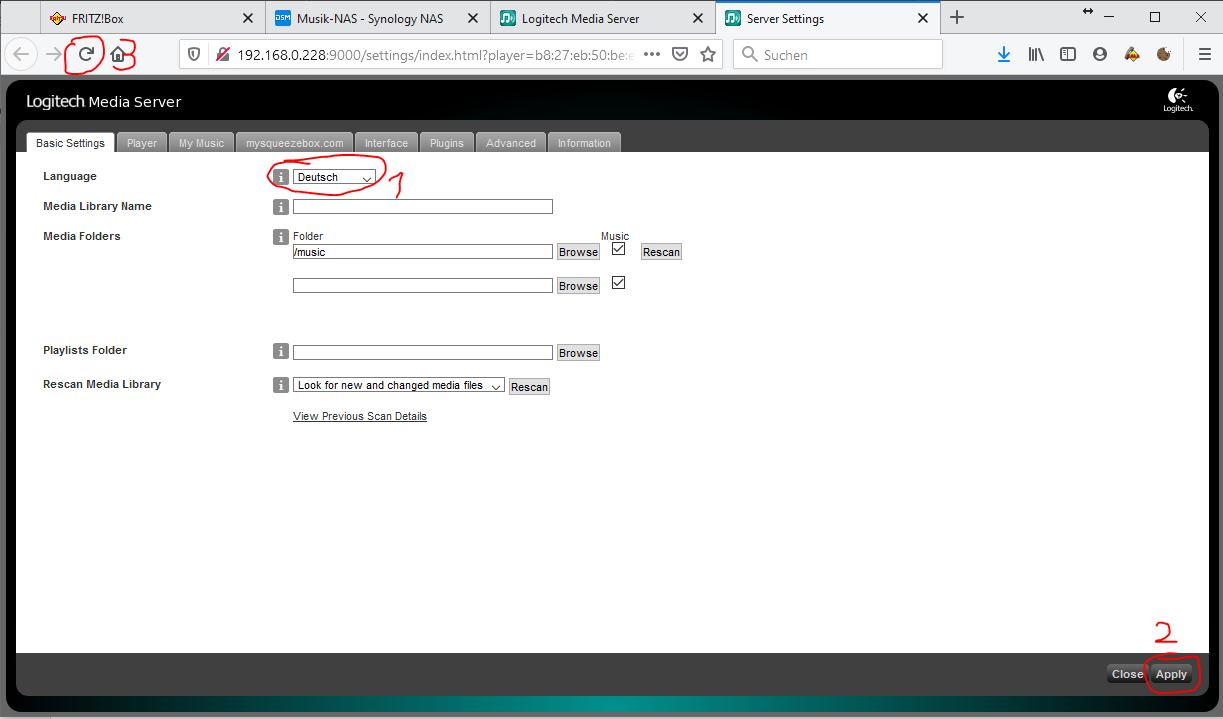Click Rescan next to the /music folder
1223x719 pixels.
[x=661, y=252]
